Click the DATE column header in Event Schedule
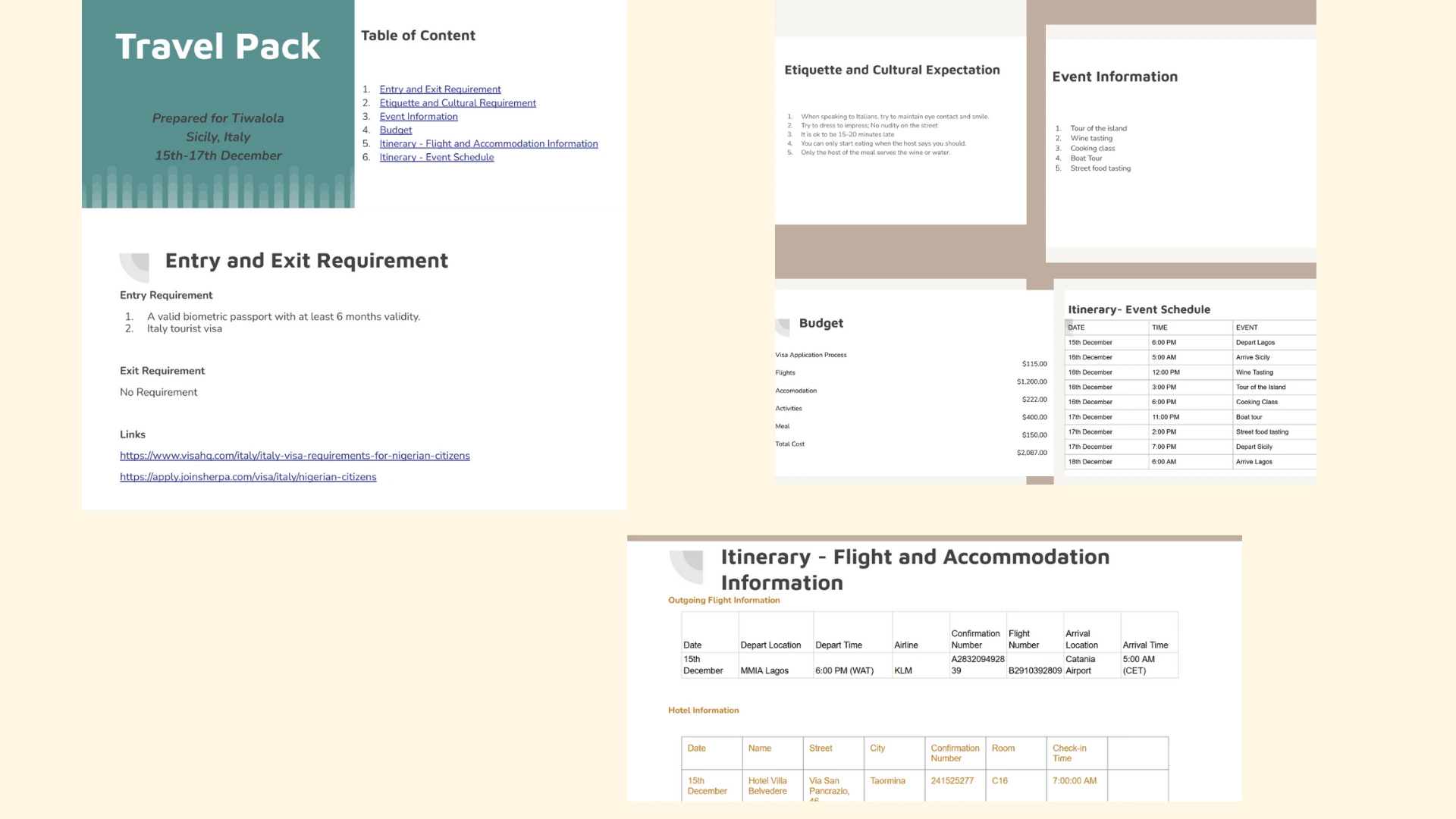 [1077, 328]
